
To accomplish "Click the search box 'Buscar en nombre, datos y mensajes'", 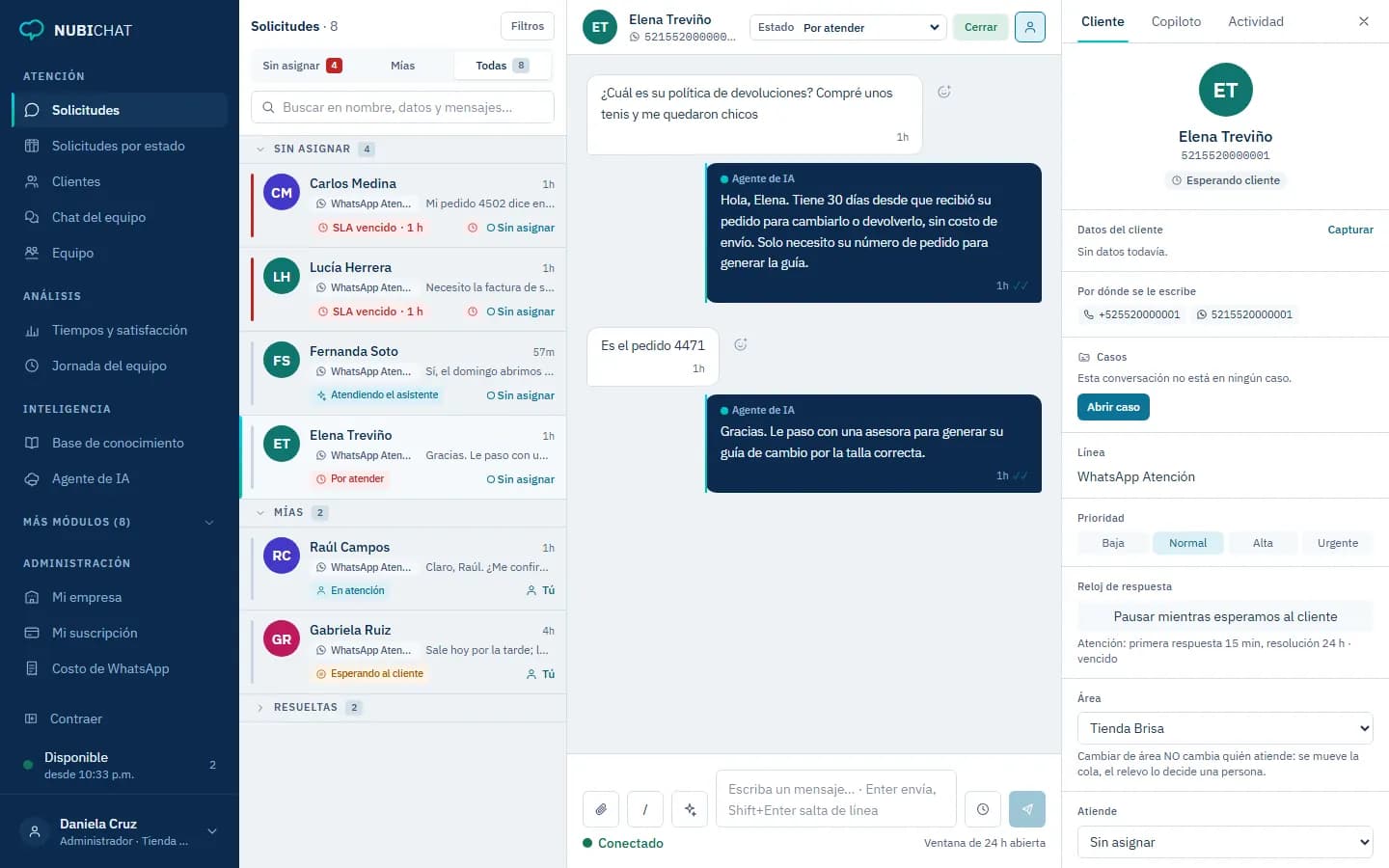I will (x=402, y=107).
